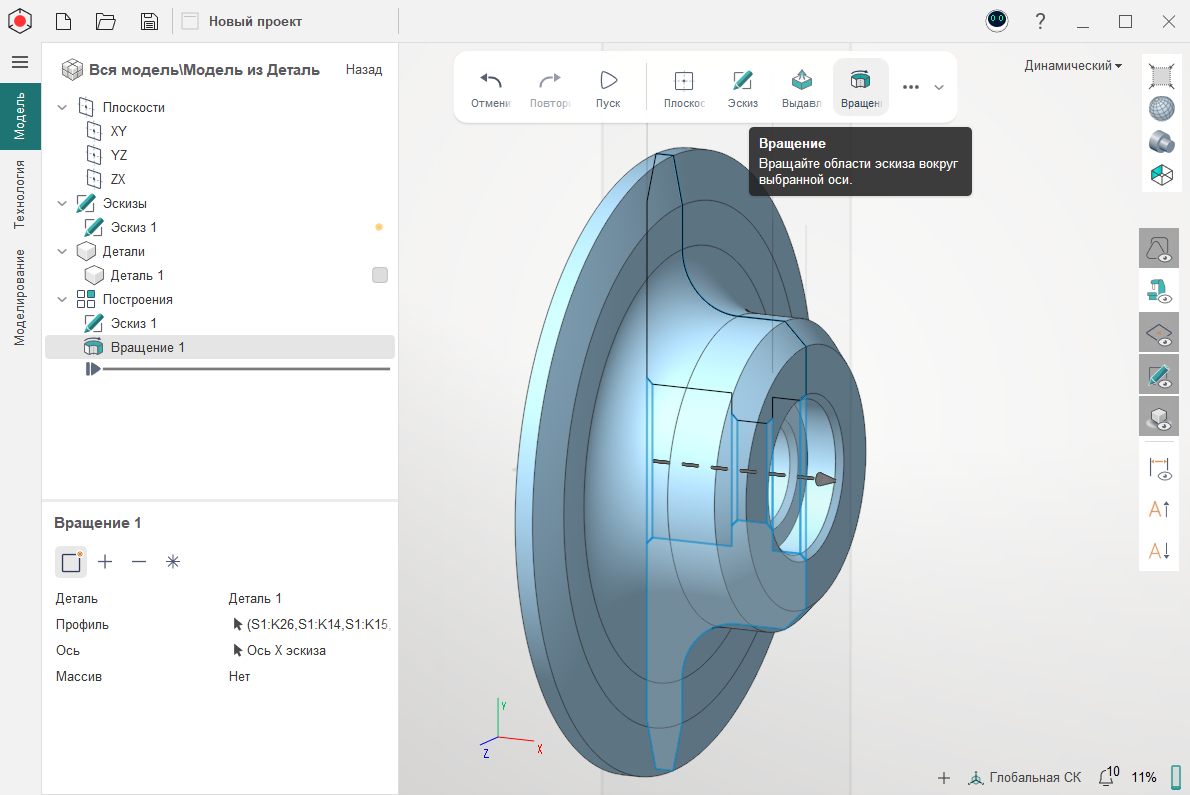Switch to the Технология side tab
1190x795 pixels.
click(20, 194)
